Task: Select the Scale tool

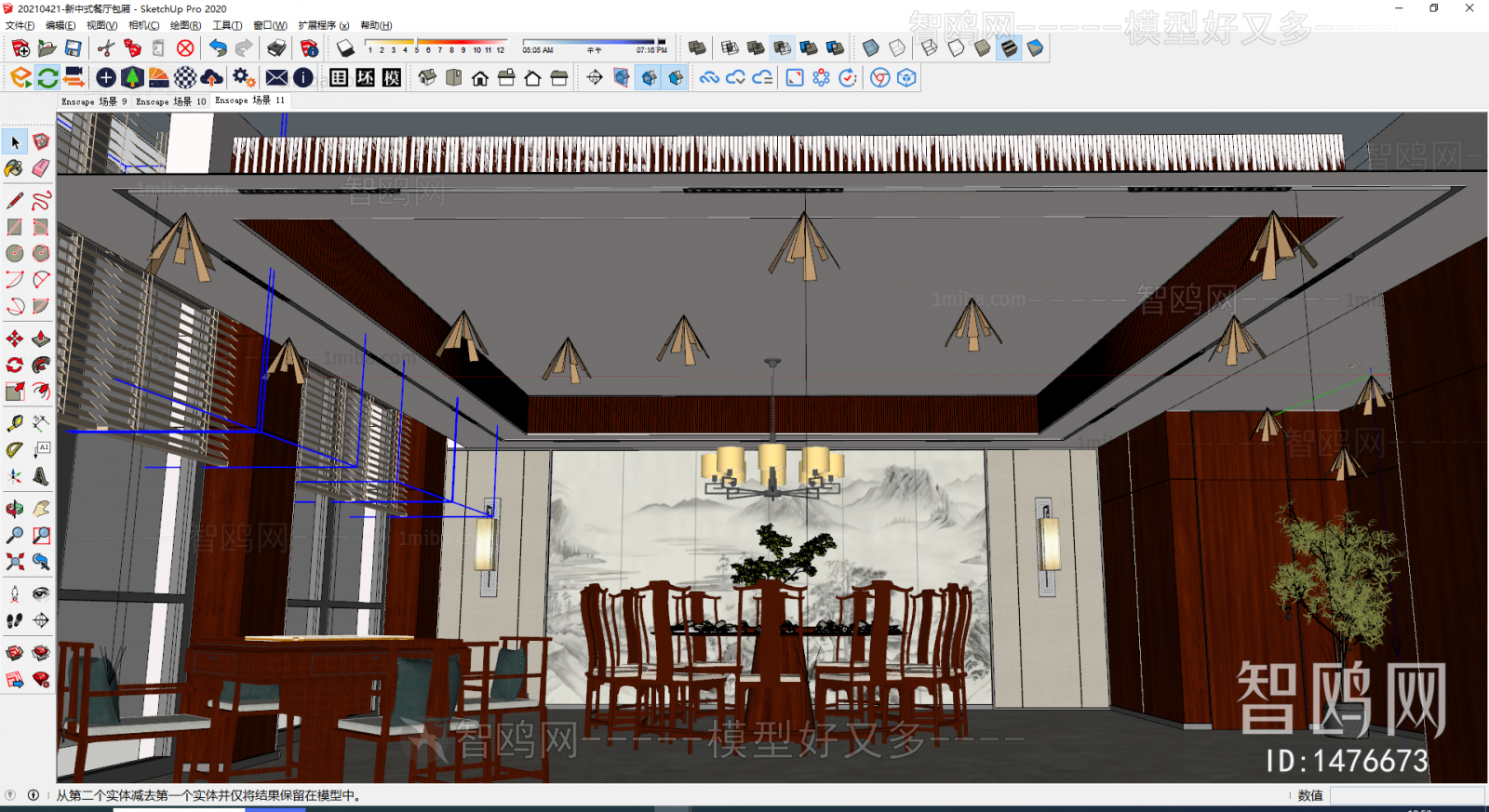Action: [x=15, y=391]
